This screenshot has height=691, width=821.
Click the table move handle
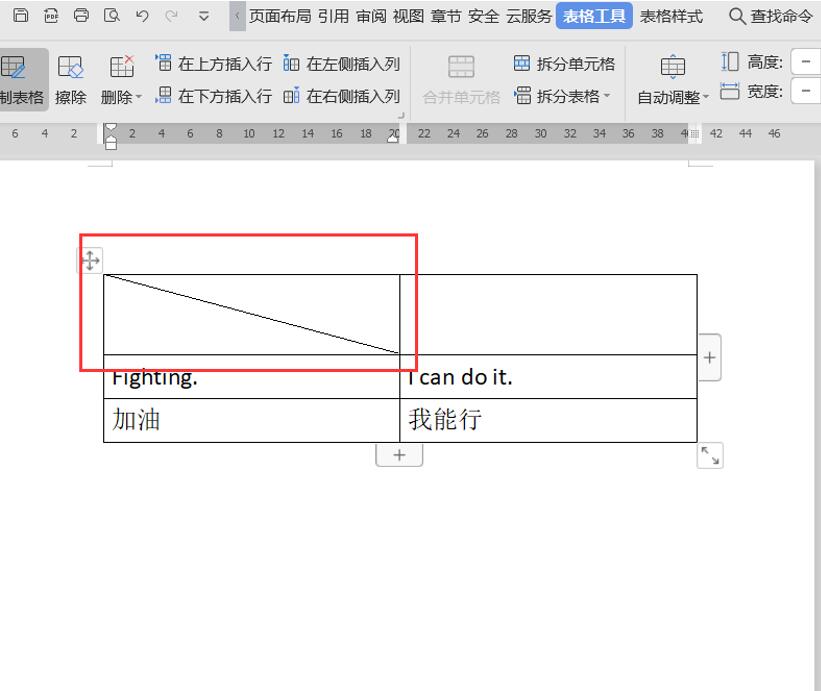click(x=91, y=260)
